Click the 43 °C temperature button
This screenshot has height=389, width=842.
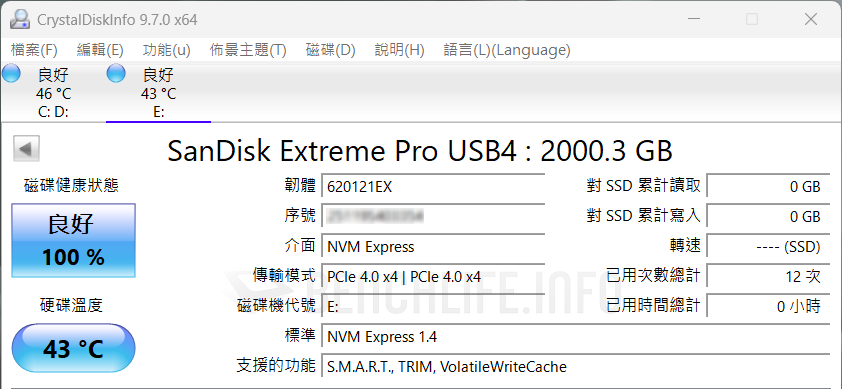coord(74,349)
